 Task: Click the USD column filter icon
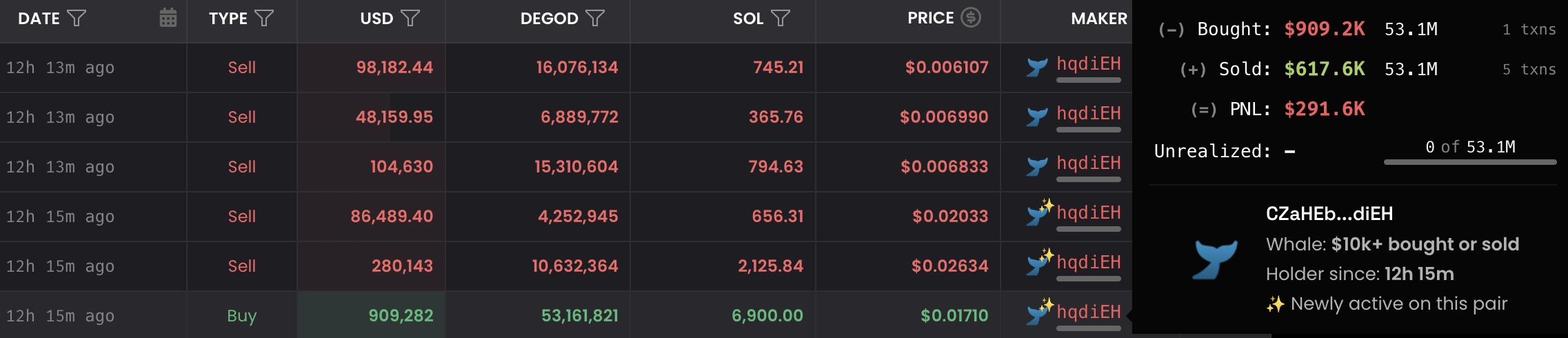[x=410, y=19]
